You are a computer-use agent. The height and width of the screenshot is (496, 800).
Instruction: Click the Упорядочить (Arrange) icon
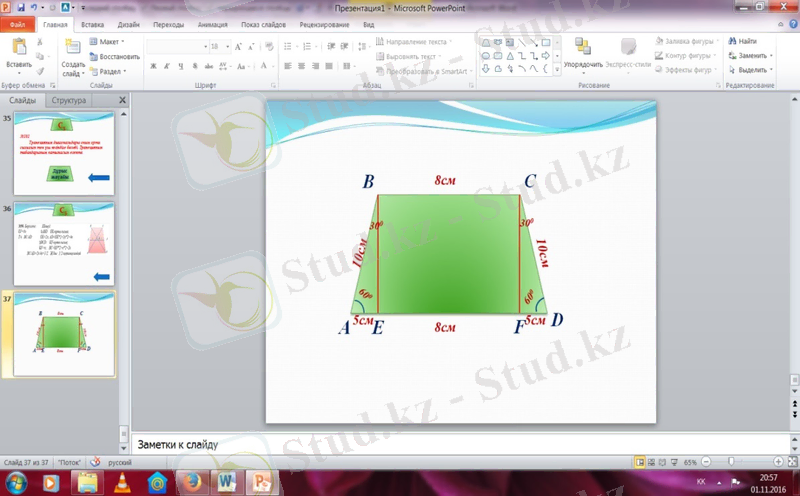pyautogui.click(x=582, y=49)
